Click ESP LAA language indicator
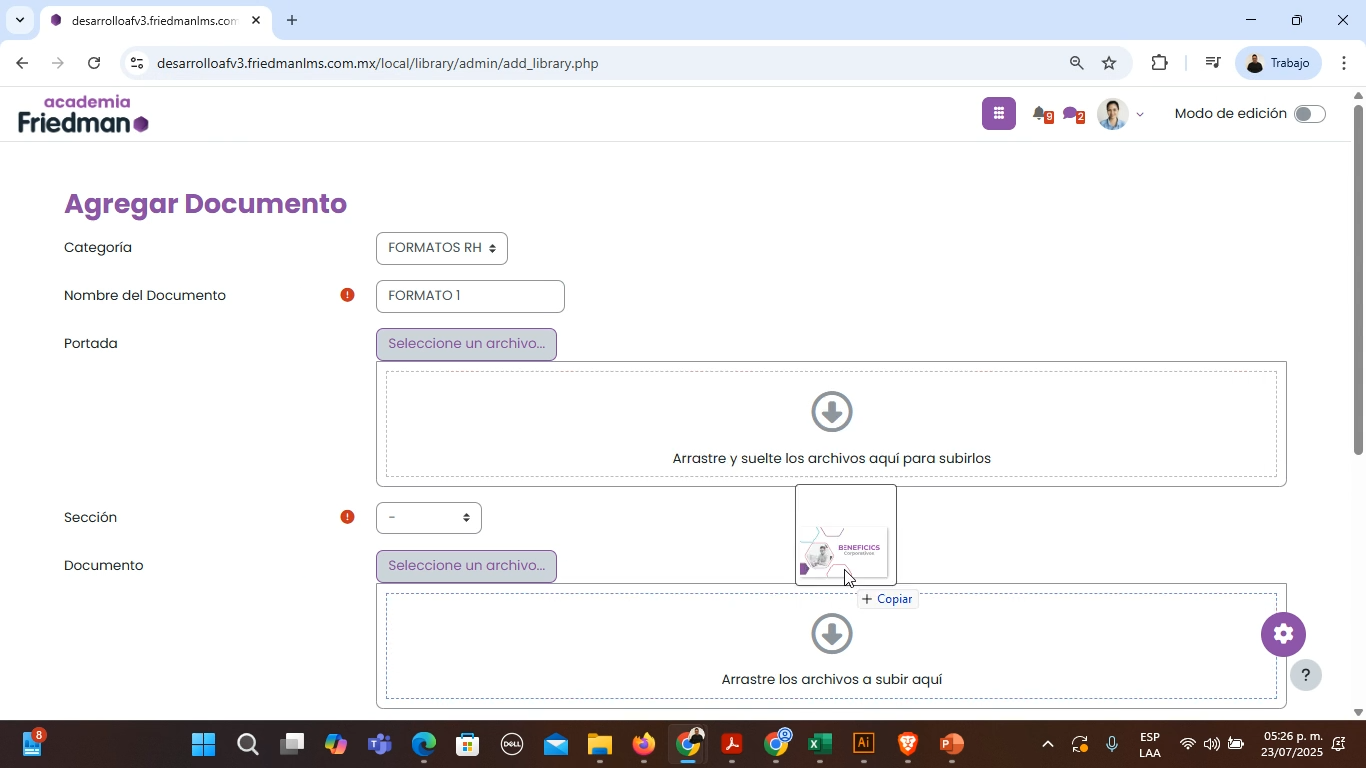 [1150, 745]
